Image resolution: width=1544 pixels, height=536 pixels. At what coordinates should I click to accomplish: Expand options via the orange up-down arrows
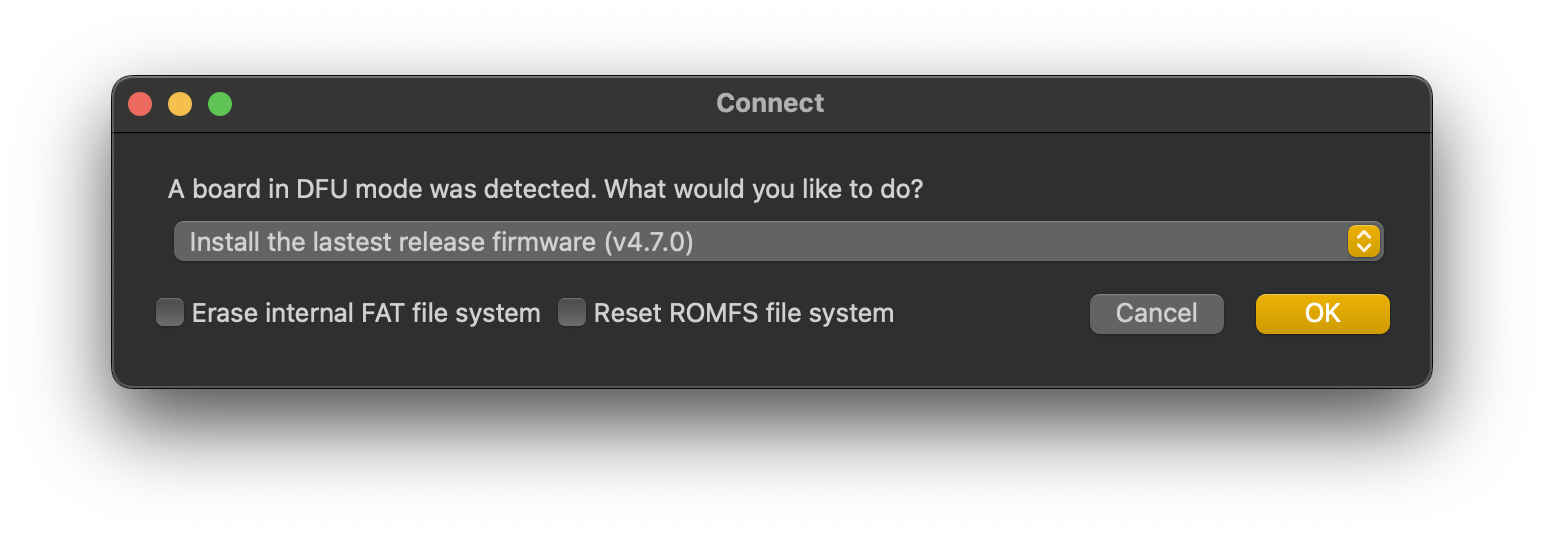pos(1364,241)
